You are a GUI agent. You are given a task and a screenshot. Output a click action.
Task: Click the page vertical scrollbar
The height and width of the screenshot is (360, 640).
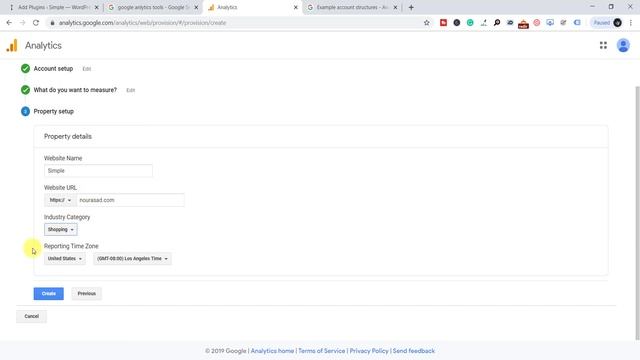637,212
